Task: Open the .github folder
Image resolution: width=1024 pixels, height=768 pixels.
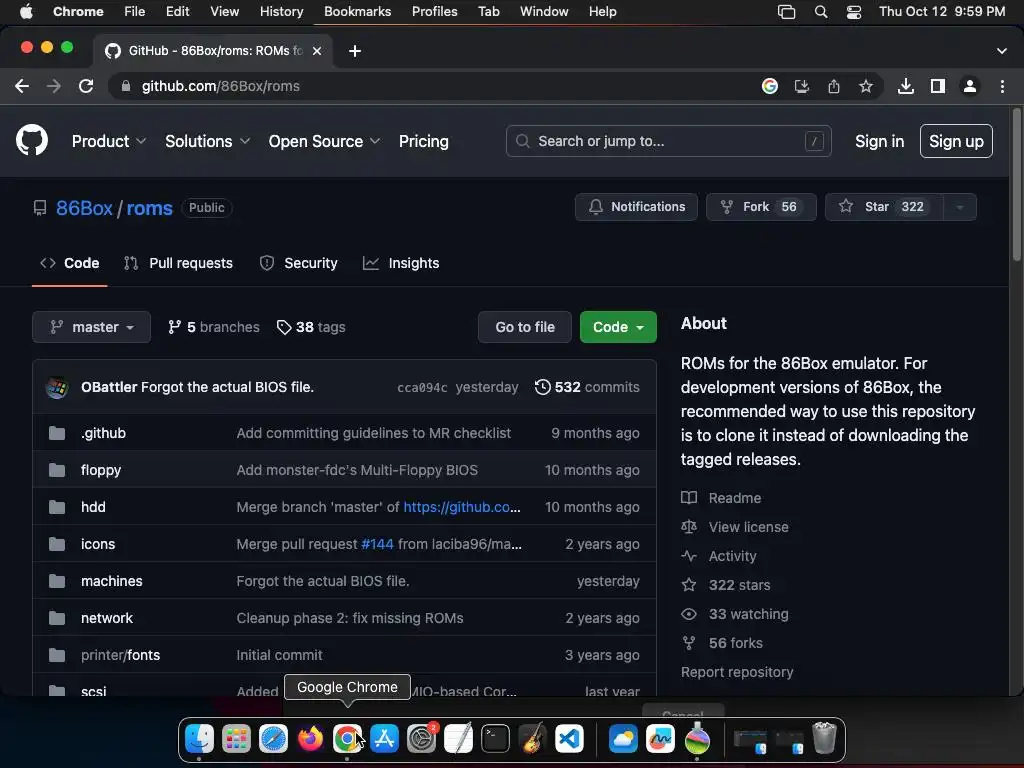Action: pos(103,433)
